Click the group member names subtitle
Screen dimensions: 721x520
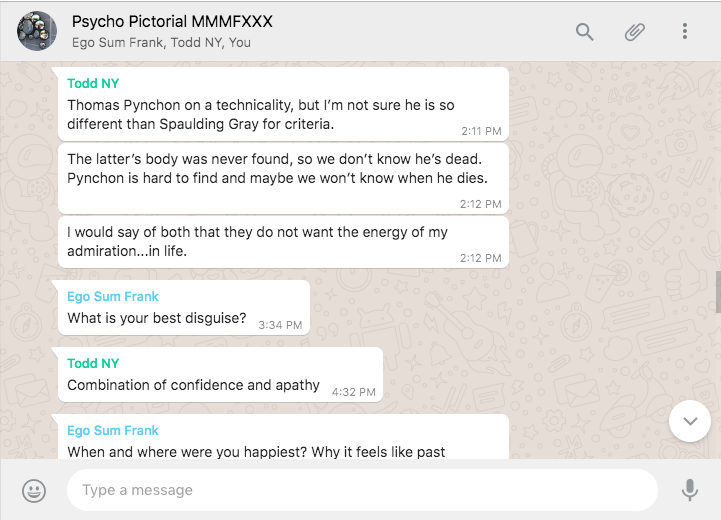coord(161,43)
